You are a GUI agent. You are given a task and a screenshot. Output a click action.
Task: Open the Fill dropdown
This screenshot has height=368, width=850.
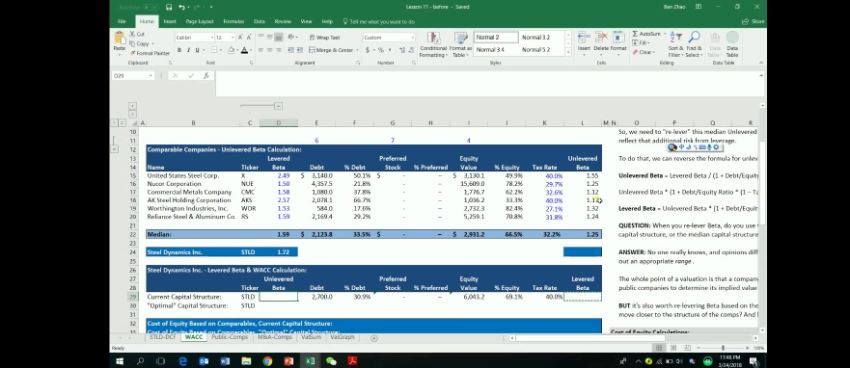tap(641, 43)
